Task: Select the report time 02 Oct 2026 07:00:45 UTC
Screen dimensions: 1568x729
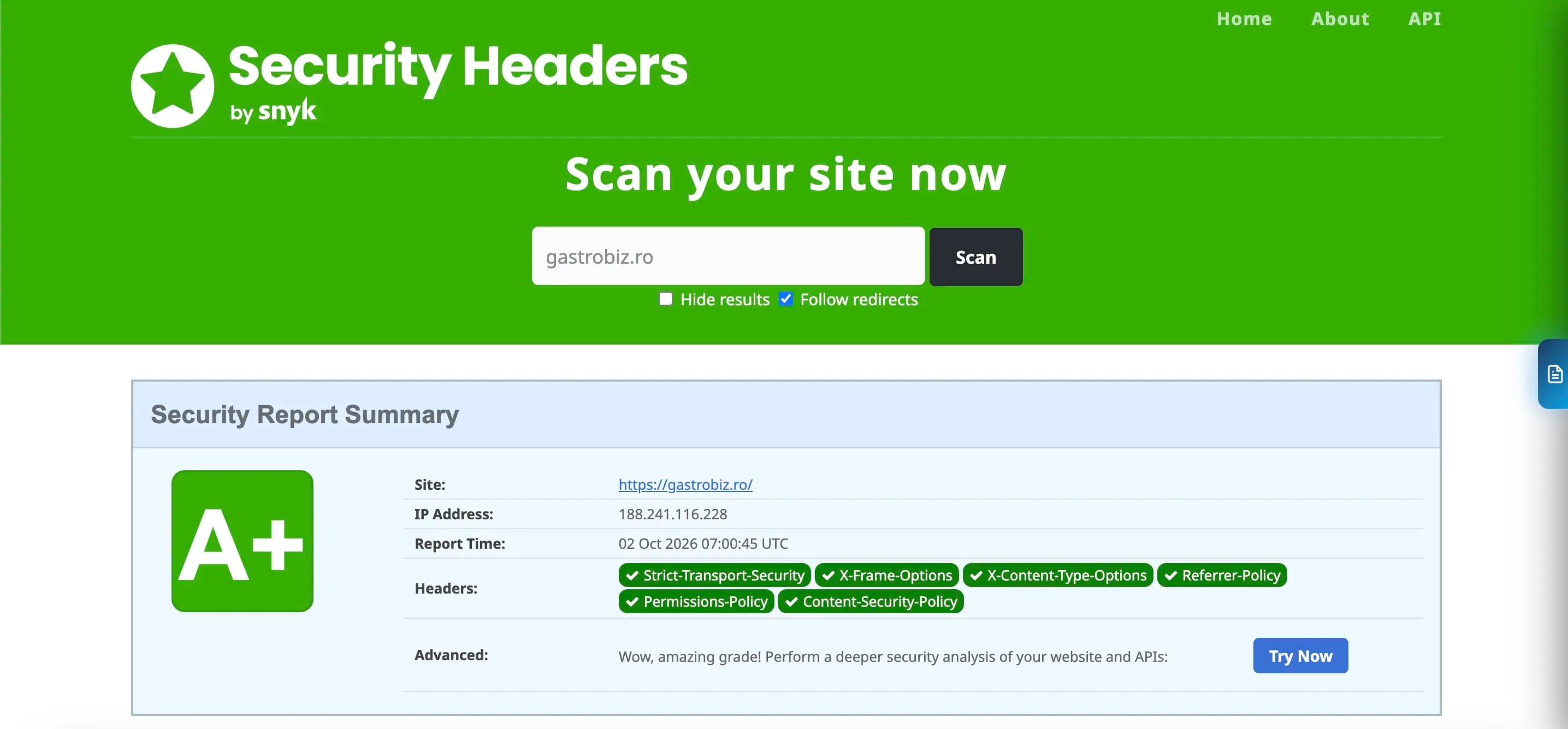Action: coord(703,543)
